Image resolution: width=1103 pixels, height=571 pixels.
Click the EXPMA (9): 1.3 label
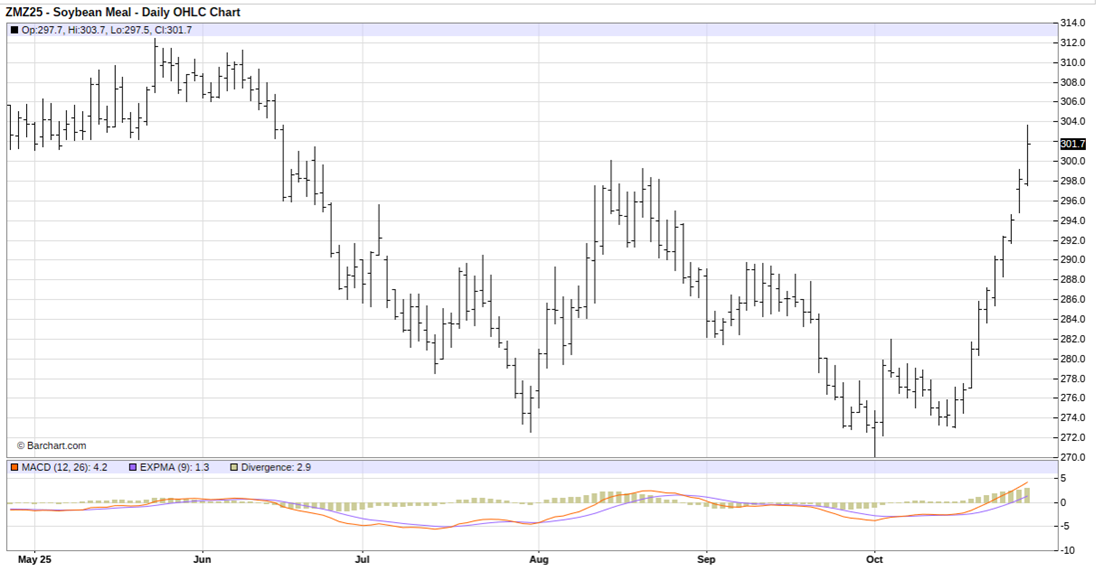pos(174,468)
